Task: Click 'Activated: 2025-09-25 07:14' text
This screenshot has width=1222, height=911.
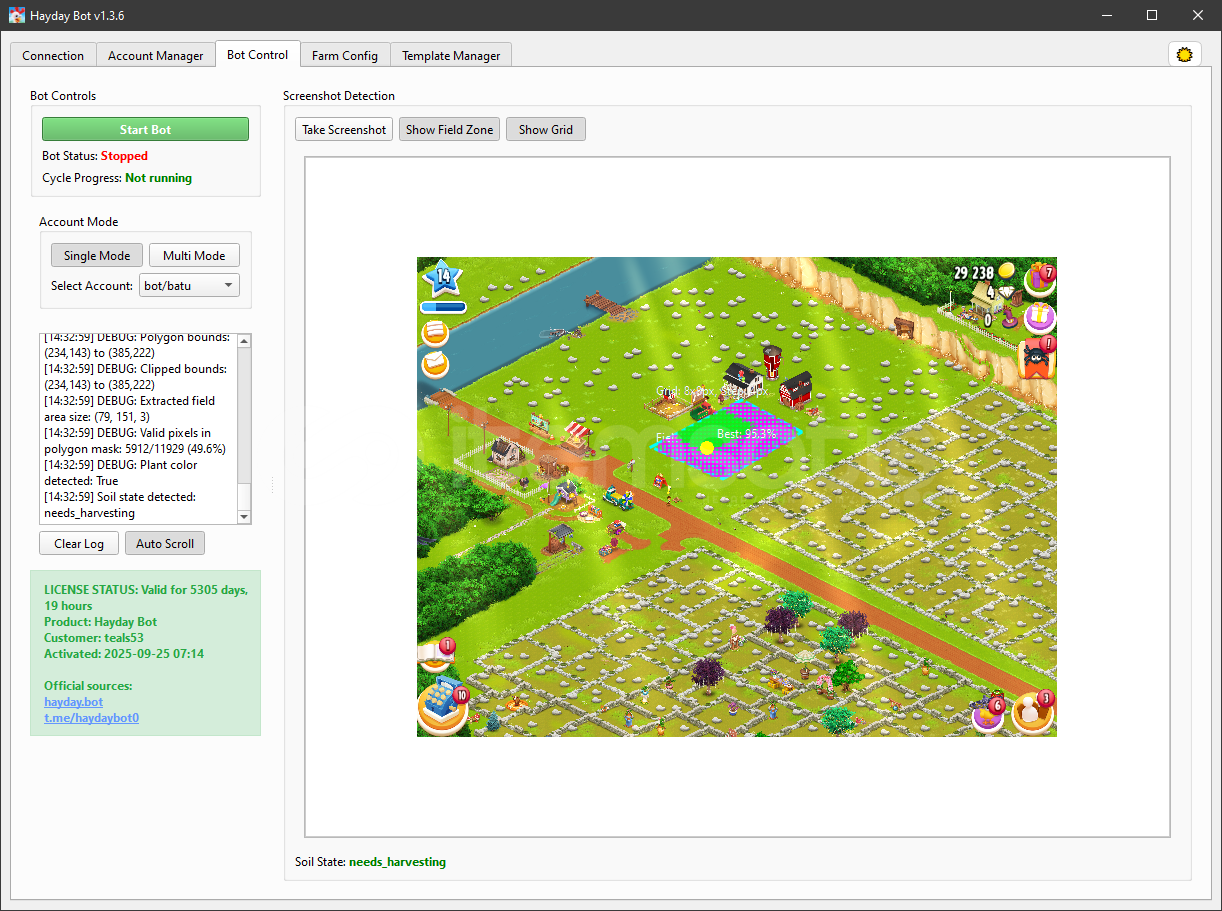Action: (124, 654)
